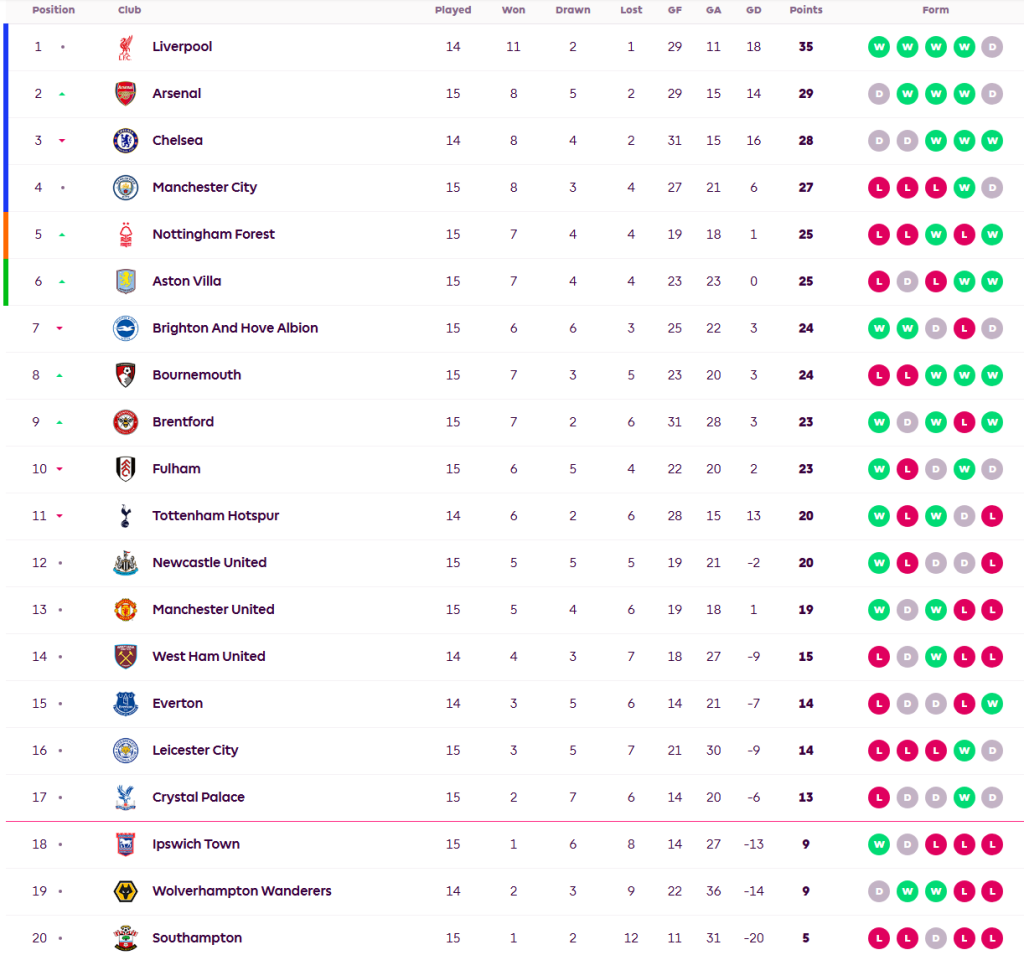Click Liverpool's first green W form badge

[879, 47]
